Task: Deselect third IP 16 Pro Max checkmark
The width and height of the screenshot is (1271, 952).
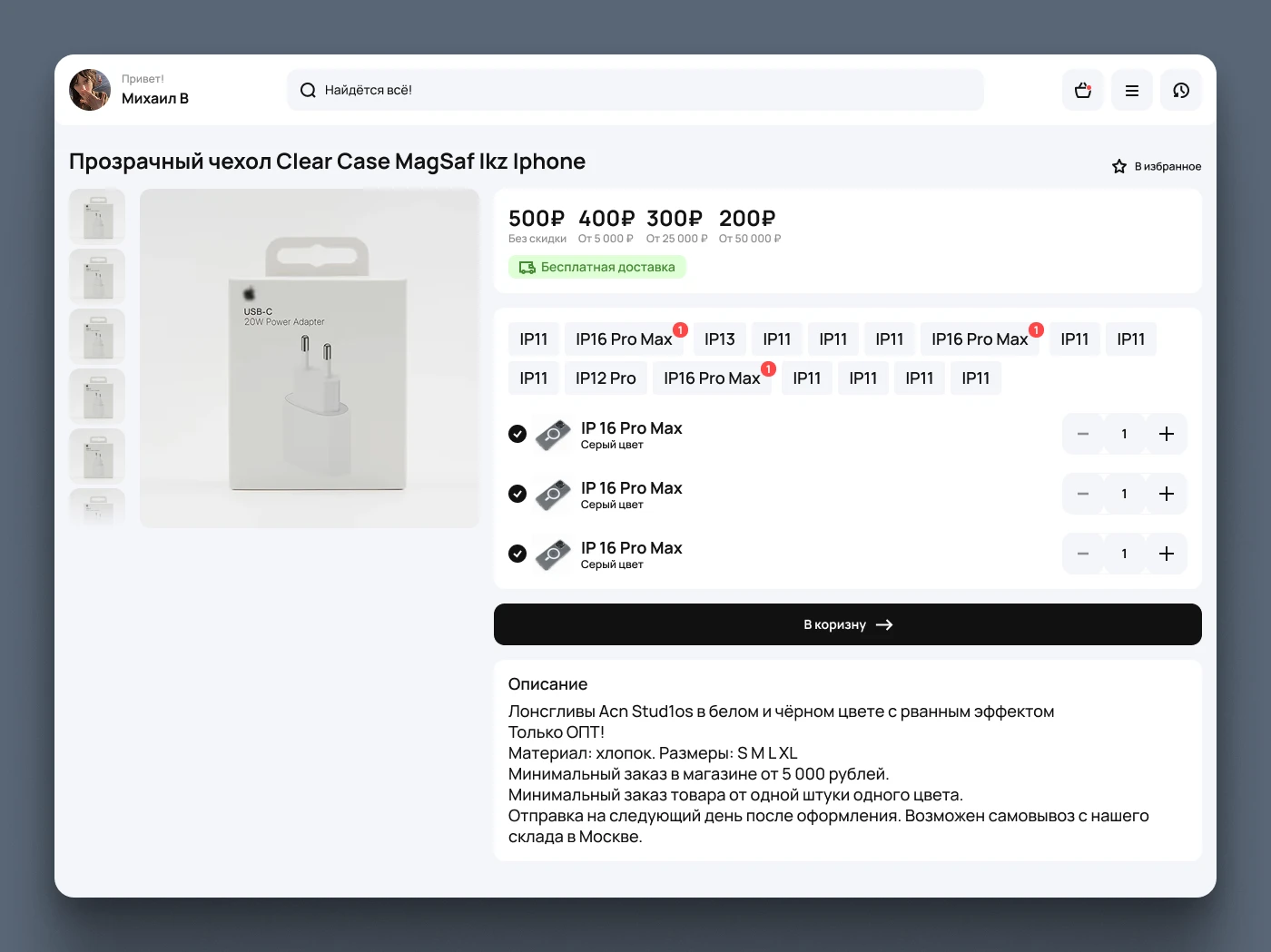Action: [x=517, y=554]
